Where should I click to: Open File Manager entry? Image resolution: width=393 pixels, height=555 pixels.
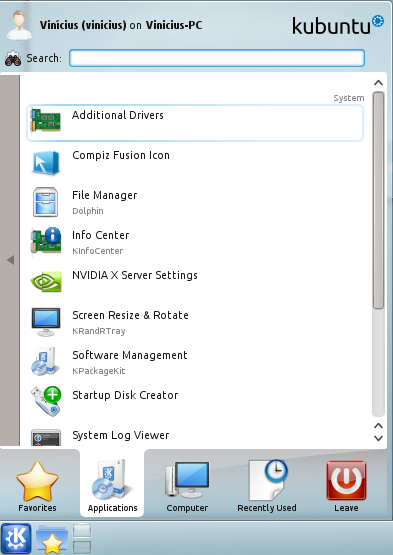(x=195, y=202)
